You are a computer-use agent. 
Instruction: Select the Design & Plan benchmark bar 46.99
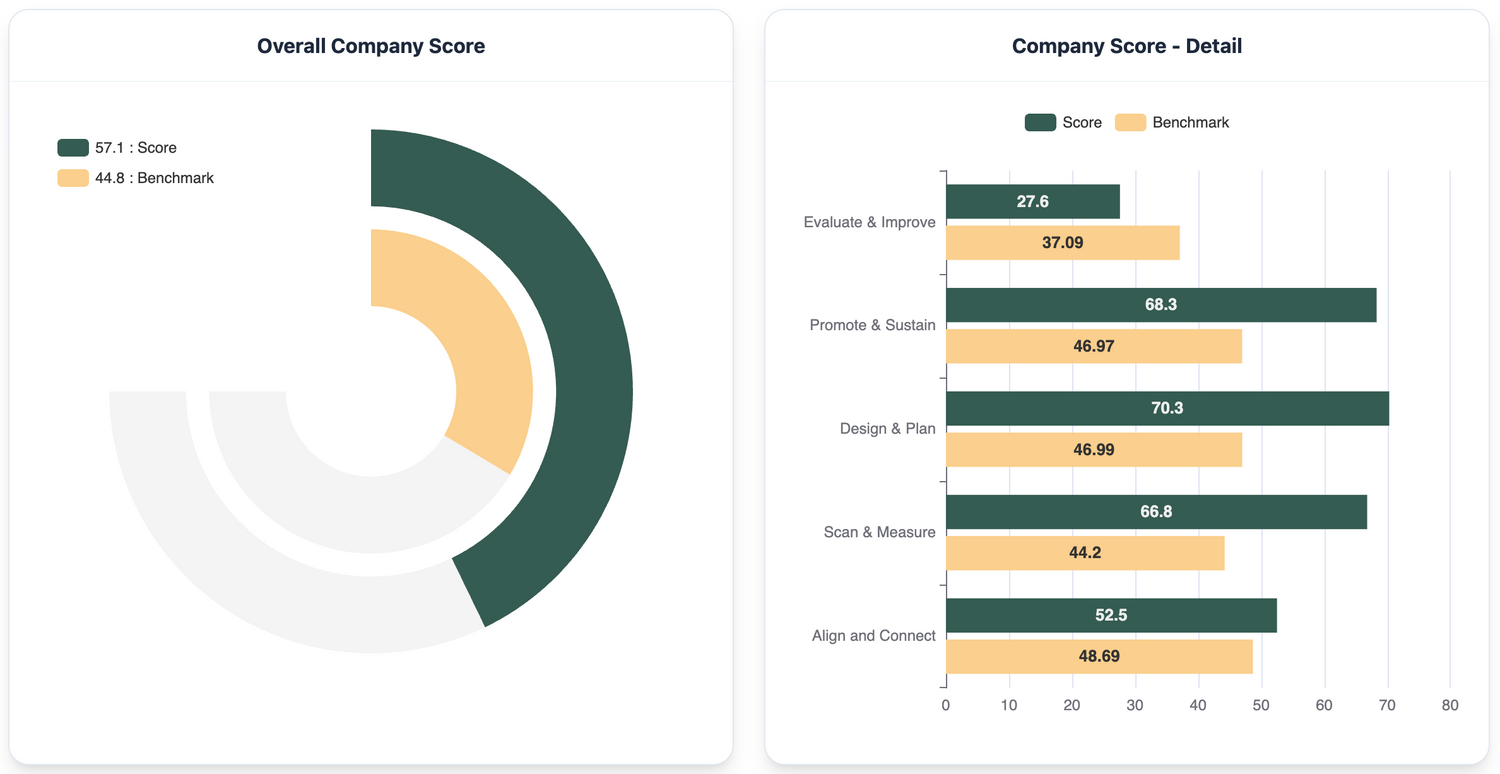point(1093,450)
